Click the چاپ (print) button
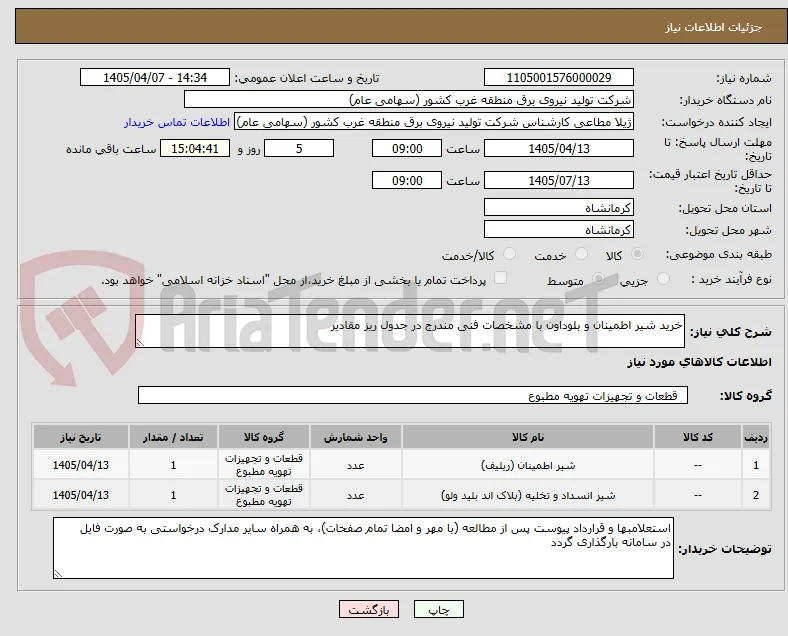Image resolution: width=788 pixels, height=636 pixels. (439, 609)
